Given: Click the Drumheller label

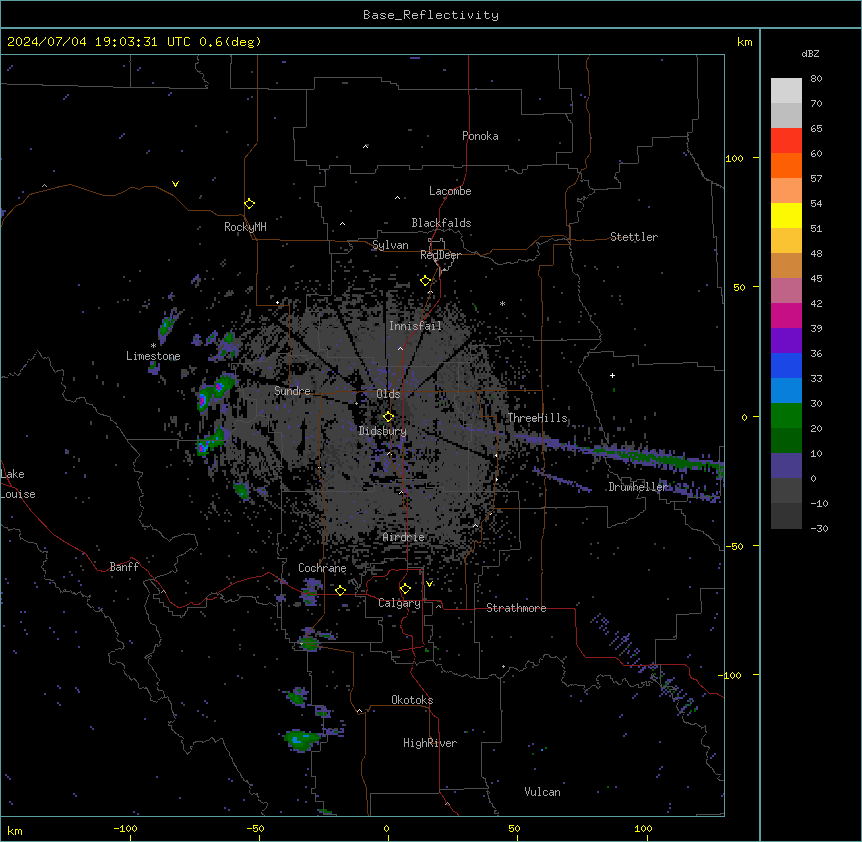Looking at the screenshot, I should [638, 487].
